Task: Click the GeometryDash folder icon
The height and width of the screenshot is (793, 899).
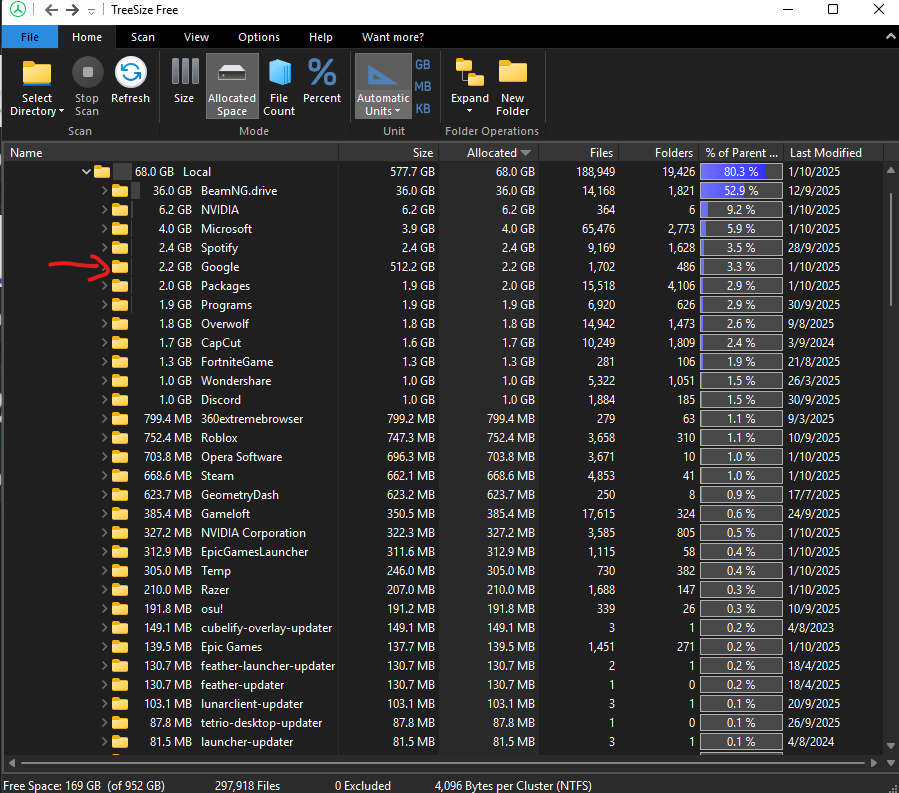Action: (x=120, y=494)
